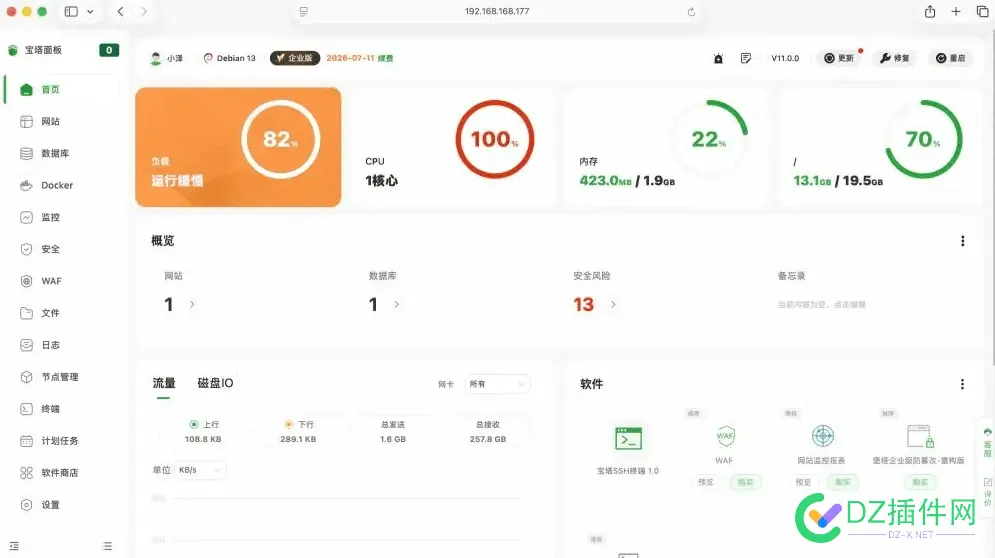
Task: Click the empty 备忘录 memo placeholder text
Action: pyautogui.click(x=822, y=305)
